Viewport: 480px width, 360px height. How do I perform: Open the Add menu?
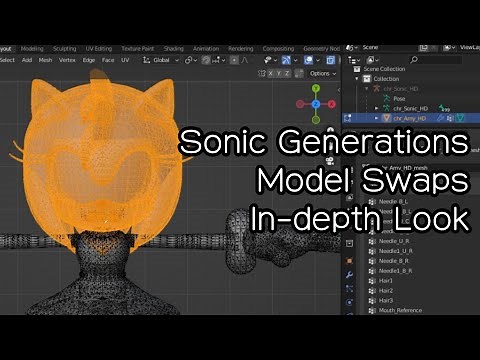[27, 60]
